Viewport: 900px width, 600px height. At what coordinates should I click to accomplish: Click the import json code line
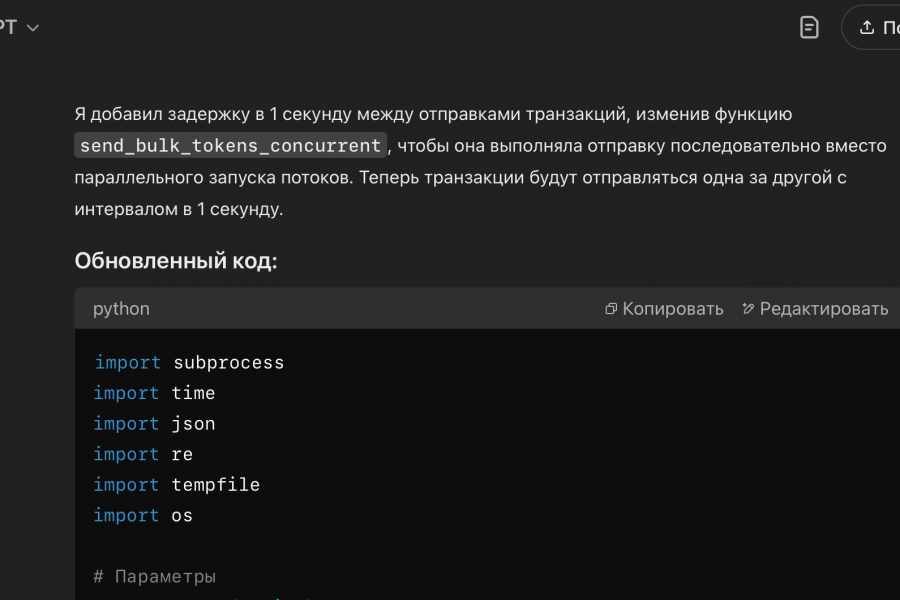click(x=154, y=423)
